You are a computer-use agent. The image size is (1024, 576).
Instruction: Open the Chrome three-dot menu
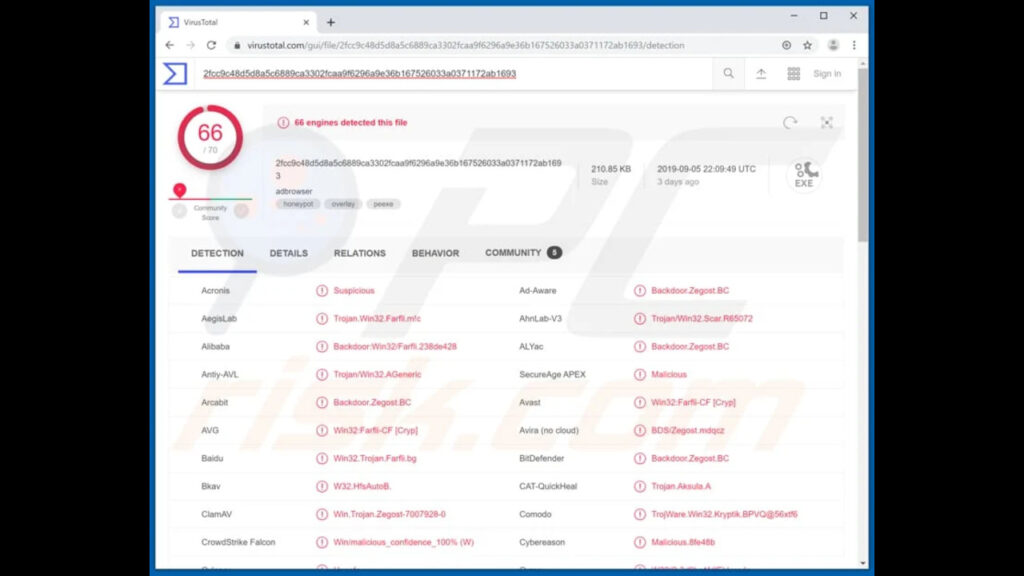(854, 45)
